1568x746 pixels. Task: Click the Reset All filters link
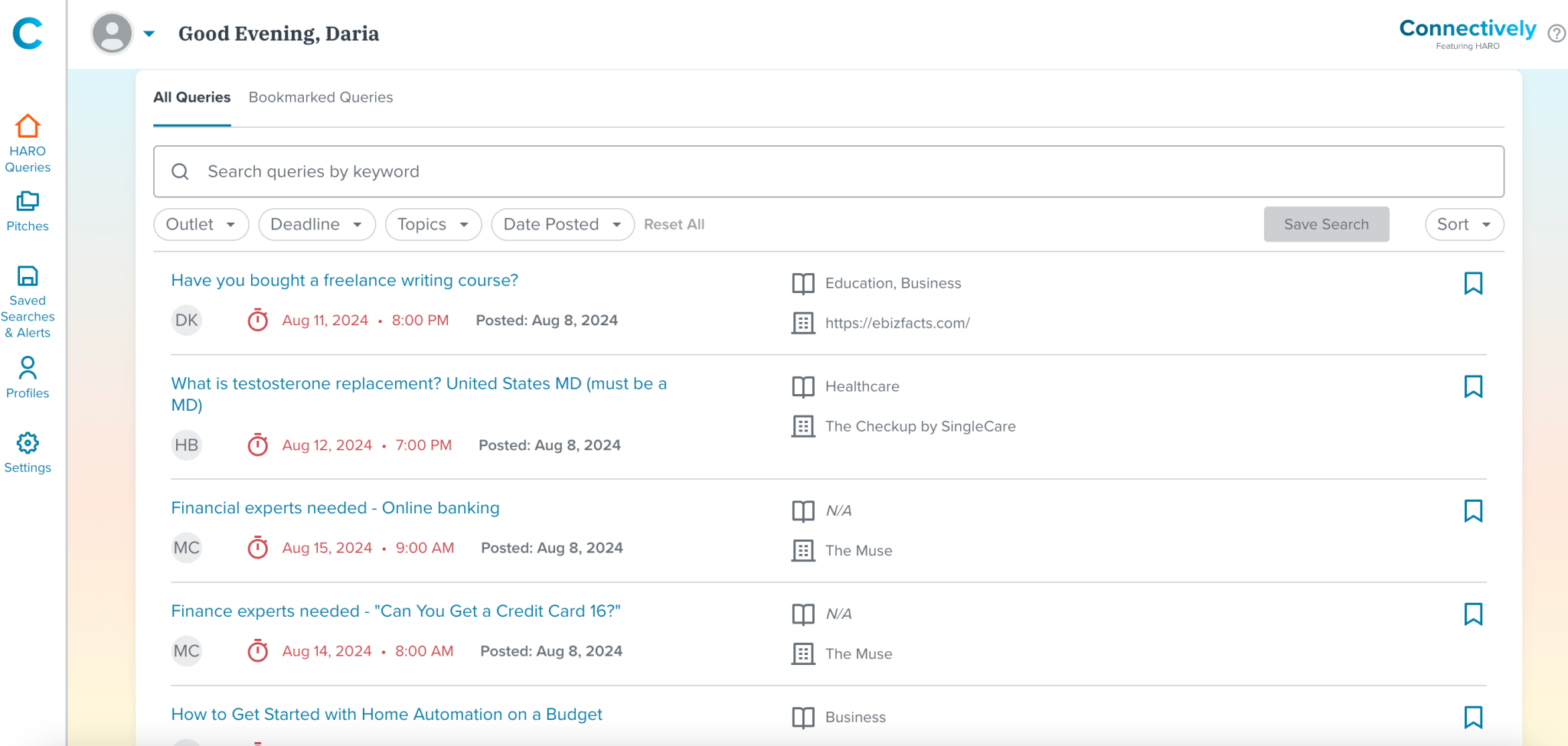point(674,224)
